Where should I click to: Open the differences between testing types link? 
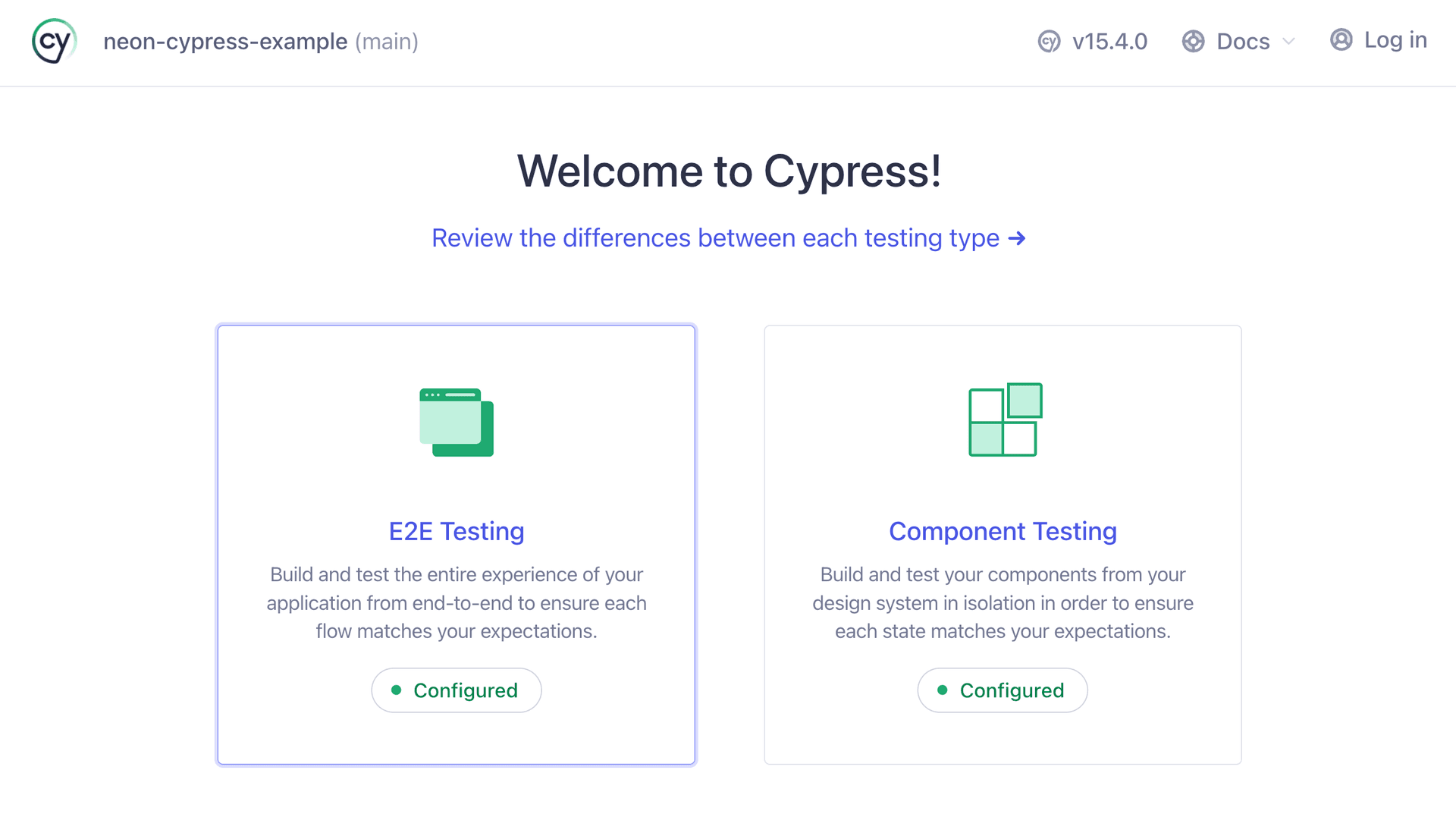(x=728, y=237)
